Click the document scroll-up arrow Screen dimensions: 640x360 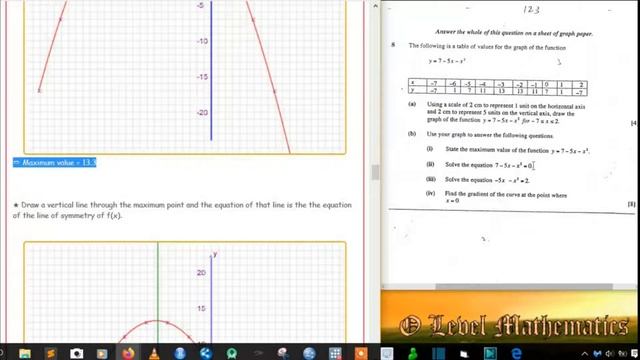tap(376, 6)
